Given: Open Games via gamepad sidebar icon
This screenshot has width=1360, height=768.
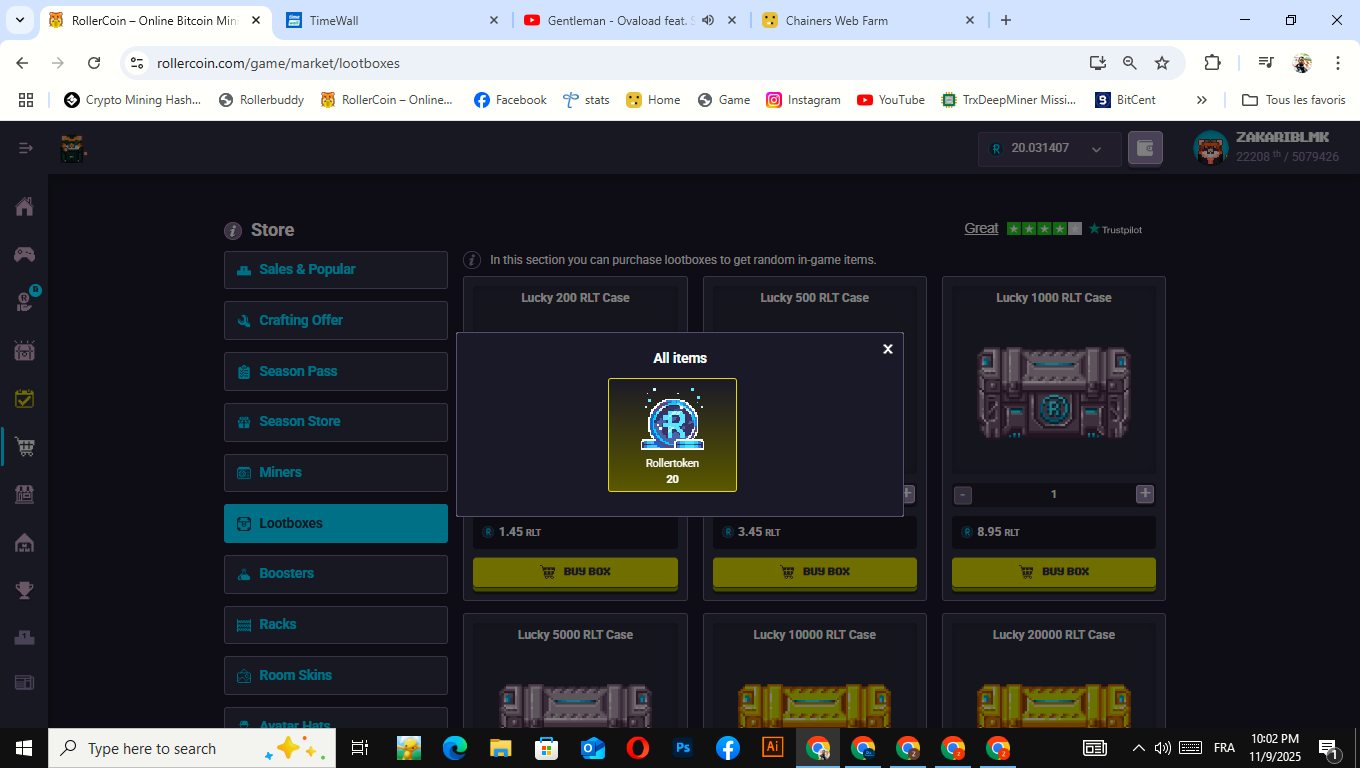Looking at the screenshot, I should [x=24, y=254].
